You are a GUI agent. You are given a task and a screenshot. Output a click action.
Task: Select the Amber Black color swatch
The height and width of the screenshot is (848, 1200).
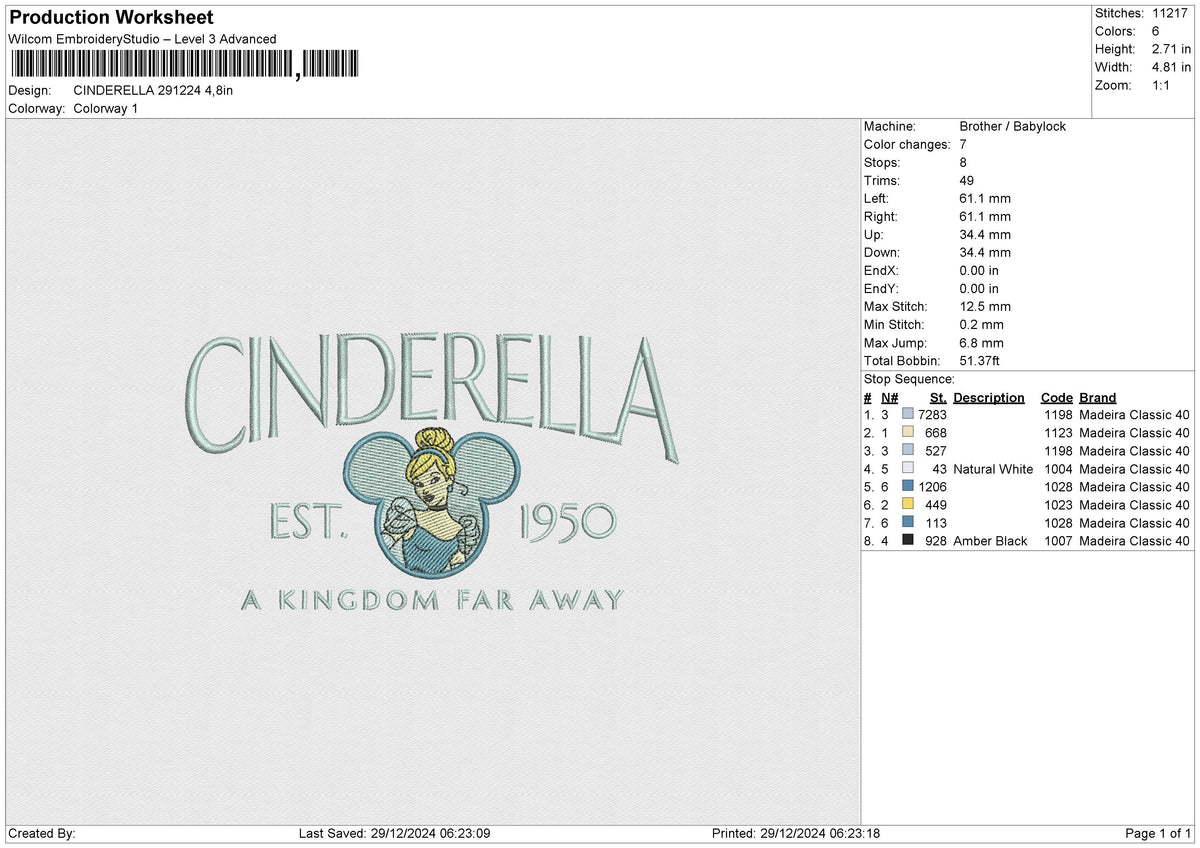(x=908, y=541)
